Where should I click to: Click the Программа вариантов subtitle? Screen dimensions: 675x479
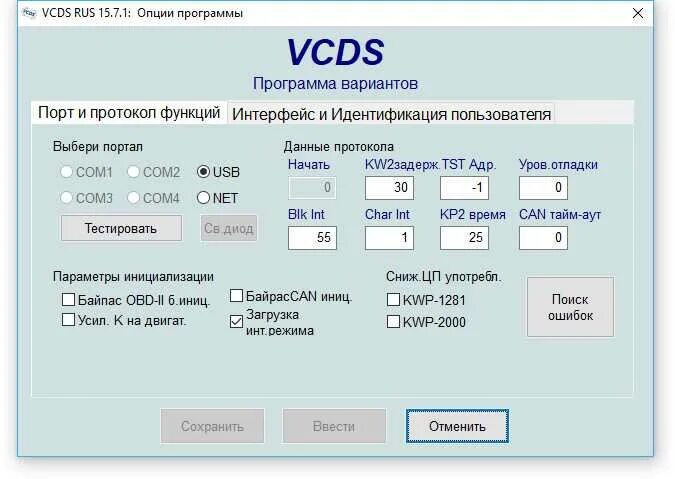[335, 83]
